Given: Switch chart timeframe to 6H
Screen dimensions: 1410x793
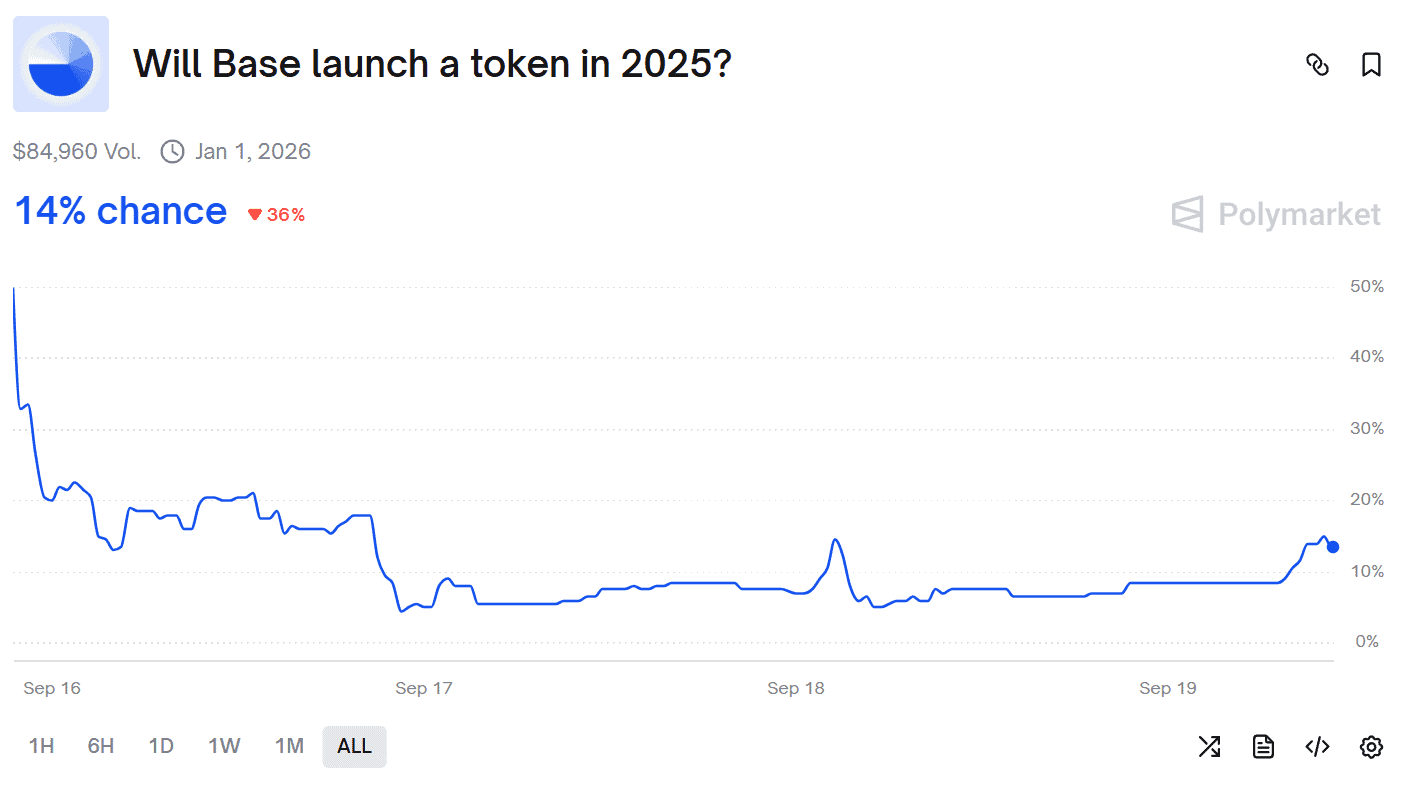Looking at the screenshot, I should pos(100,746).
